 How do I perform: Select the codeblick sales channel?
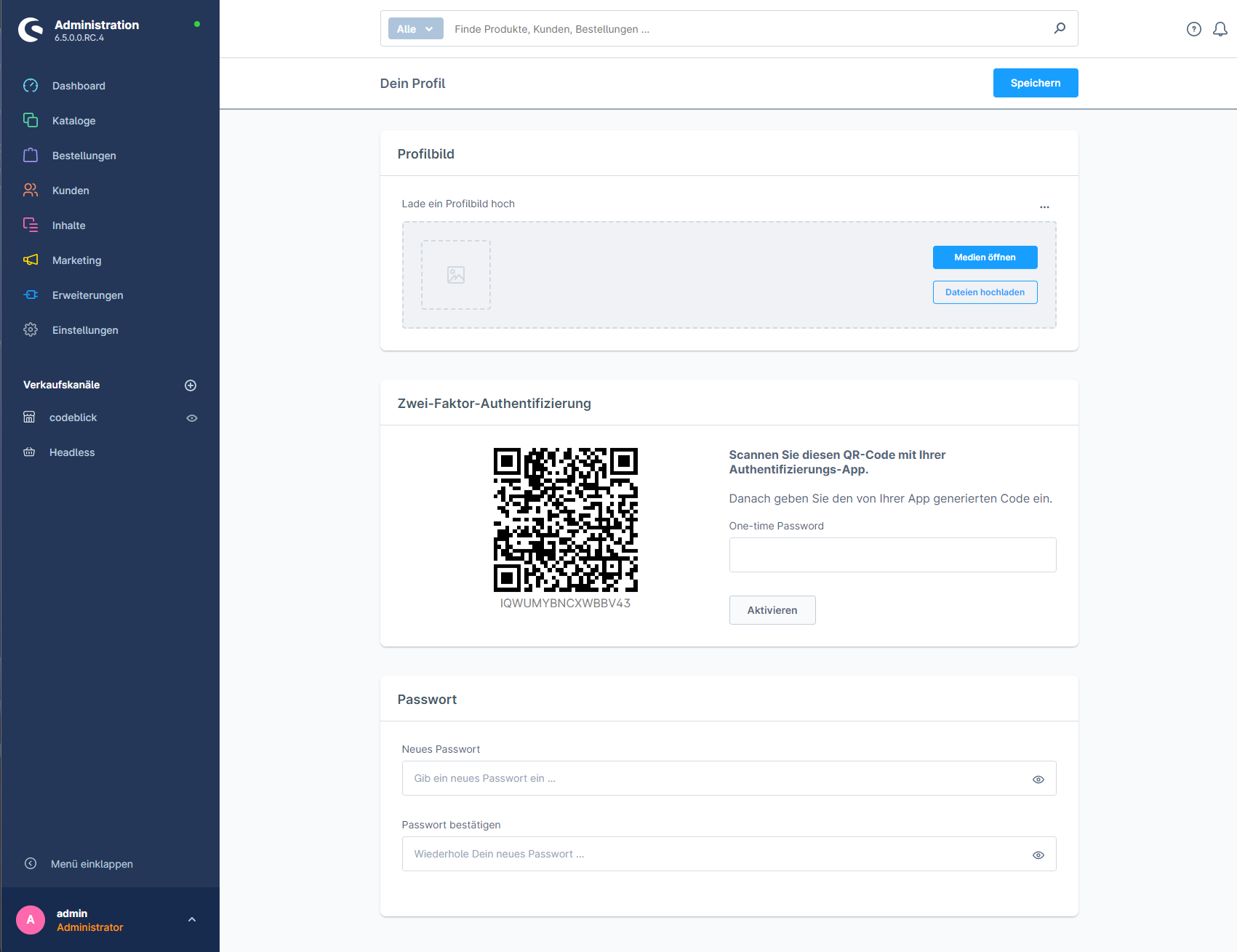(73, 417)
